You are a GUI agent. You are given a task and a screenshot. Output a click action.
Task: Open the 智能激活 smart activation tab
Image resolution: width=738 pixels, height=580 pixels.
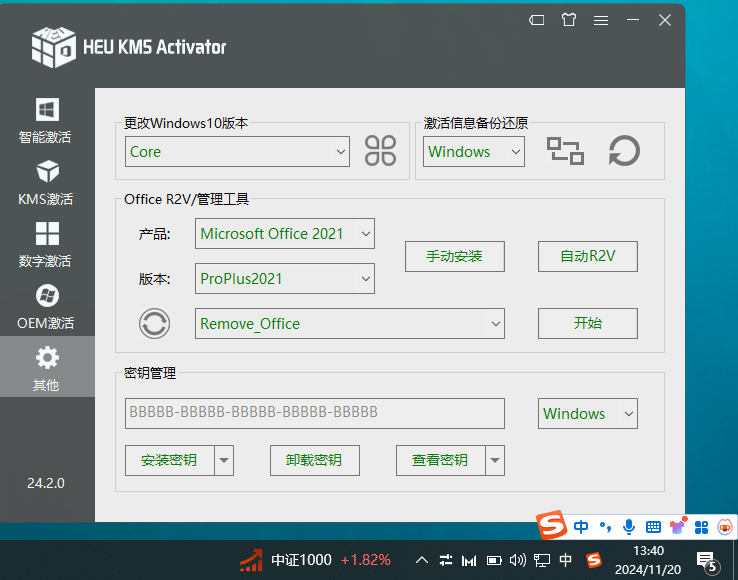coord(46,121)
